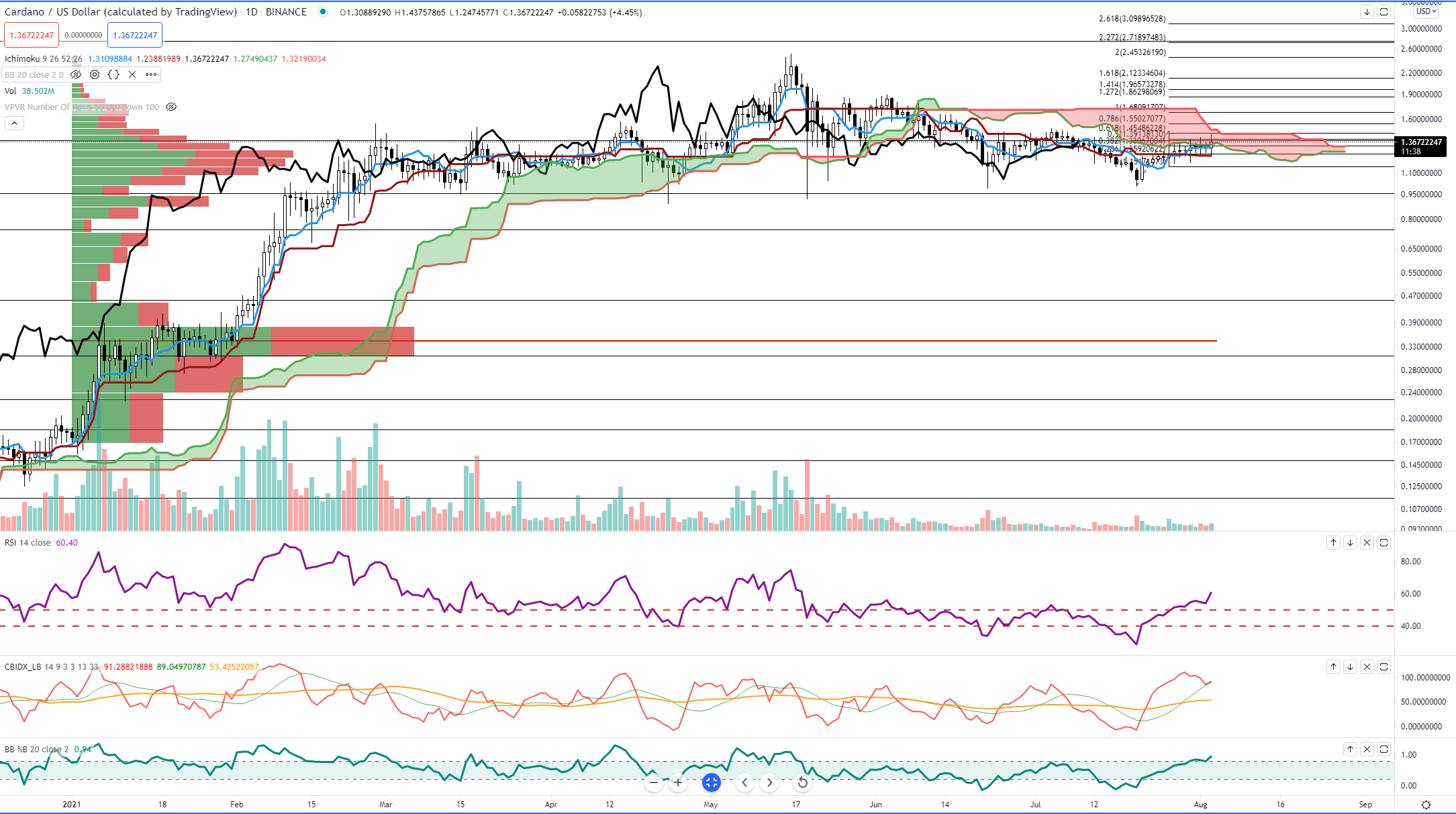The width and height of the screenshot is (1456, 814).
Task: Collapse the indicator legend chevron
Action: [x=14, y=123]
